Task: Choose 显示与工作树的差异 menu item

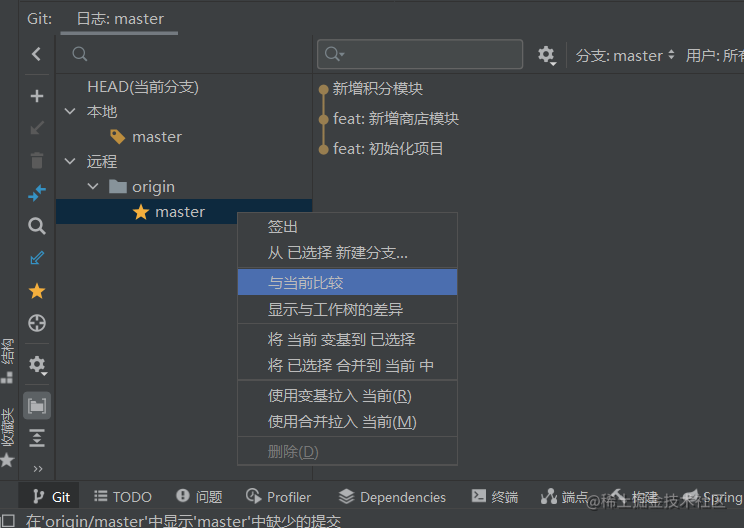Action: click(x=347, y=309)
